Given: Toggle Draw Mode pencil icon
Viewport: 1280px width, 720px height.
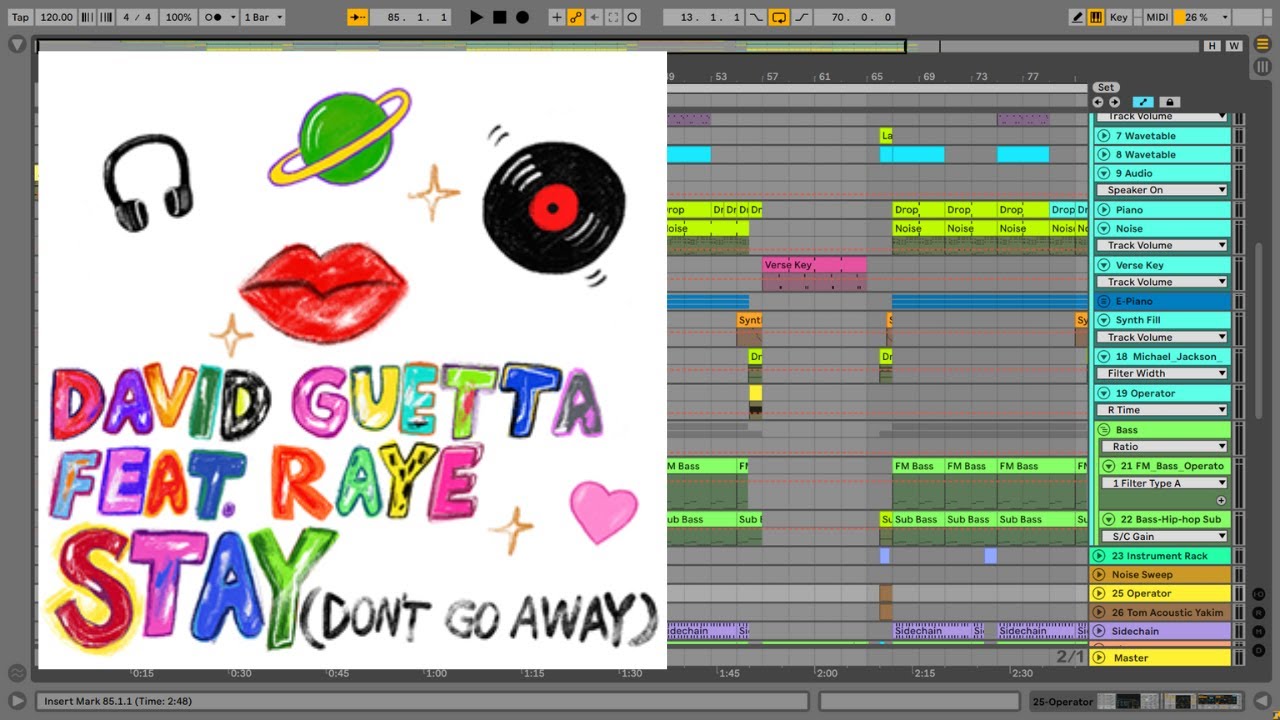Looking at the screenshot, I should [x=1077, y=17].
